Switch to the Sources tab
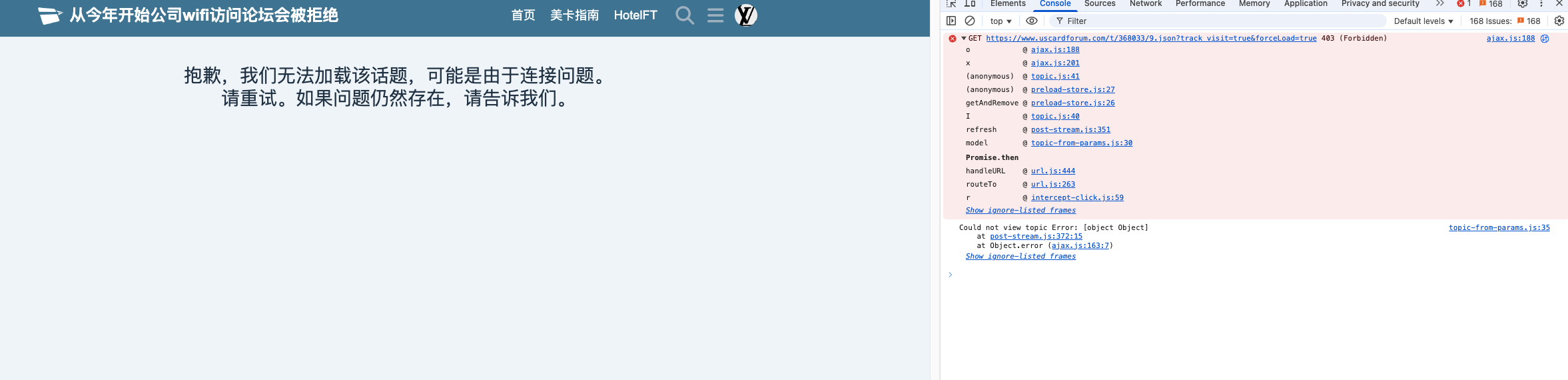The height and width of the screenshot is (380, 1568). (1100, 3)
